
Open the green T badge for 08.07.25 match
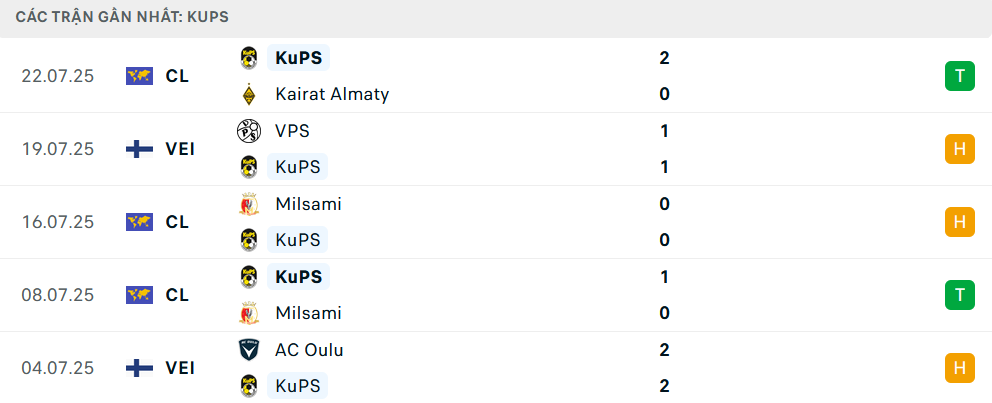(x=960, y=295)
